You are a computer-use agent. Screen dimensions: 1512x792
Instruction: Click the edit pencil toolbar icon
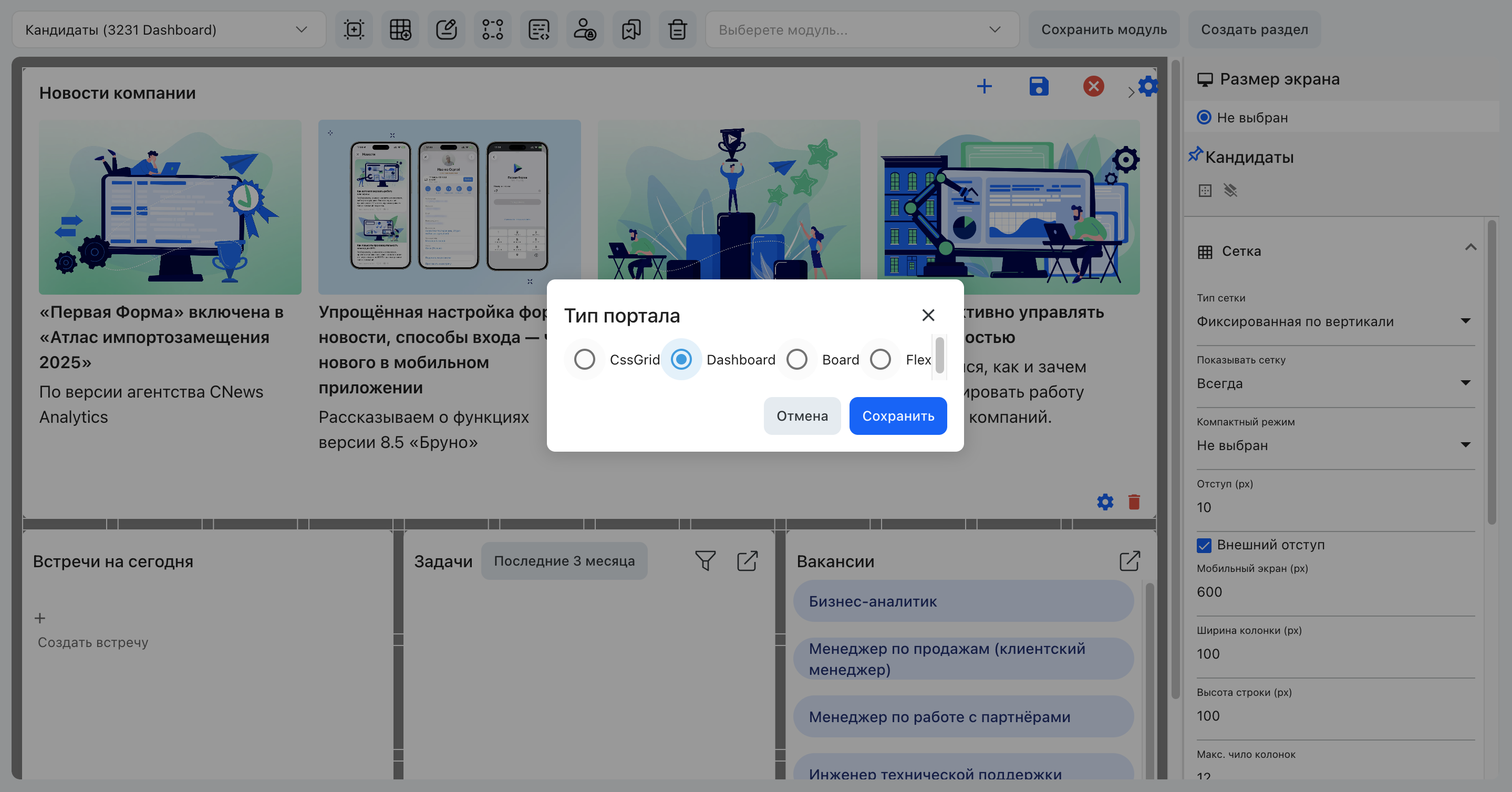pos(446,29)
